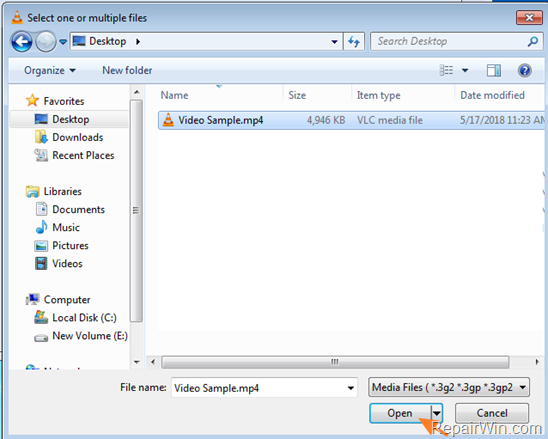Click the Local Disk (C:) drive icon
The image size is (548, 439).
point(41,317)
